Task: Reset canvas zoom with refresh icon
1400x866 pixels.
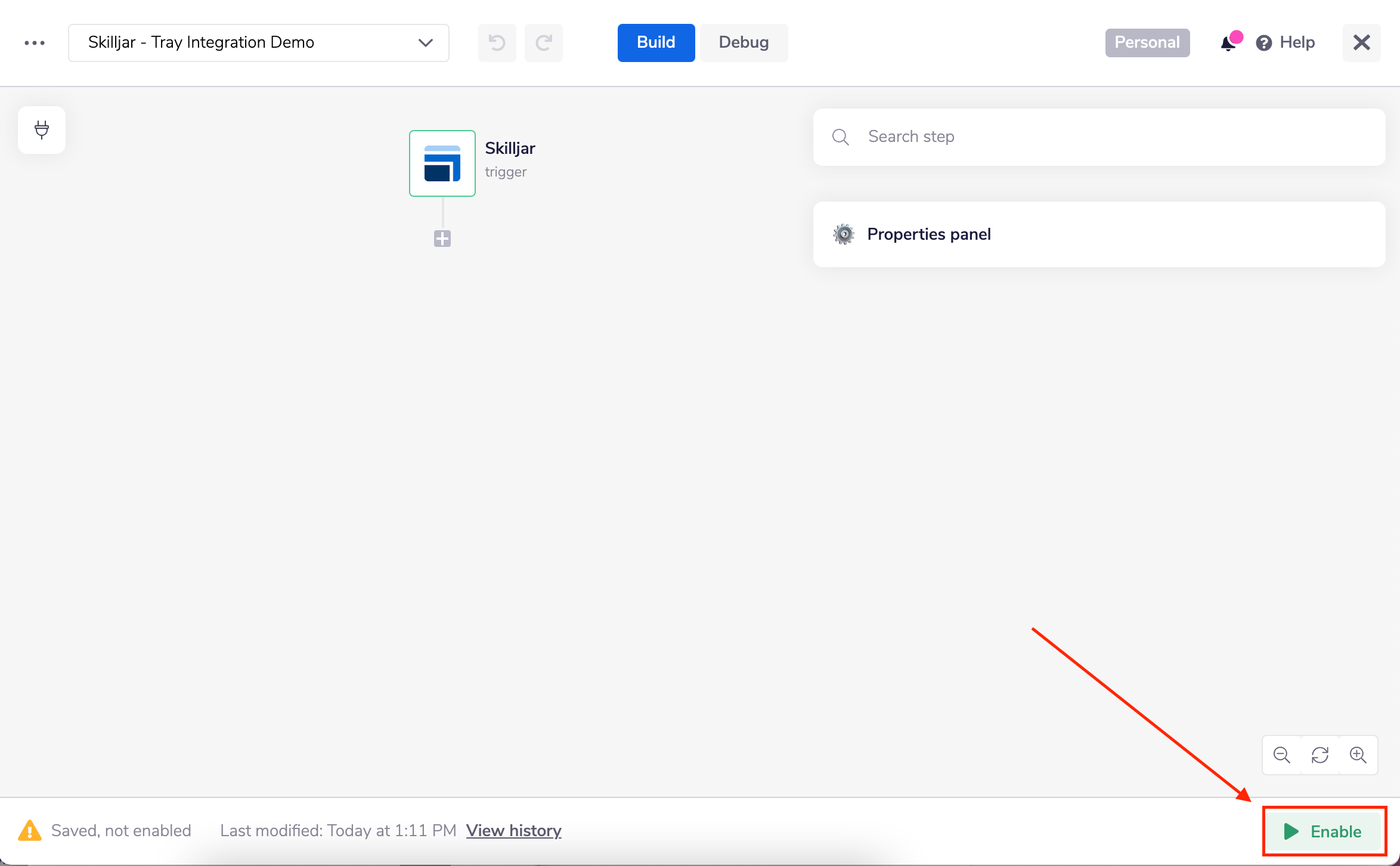Action: [1320, 755]
